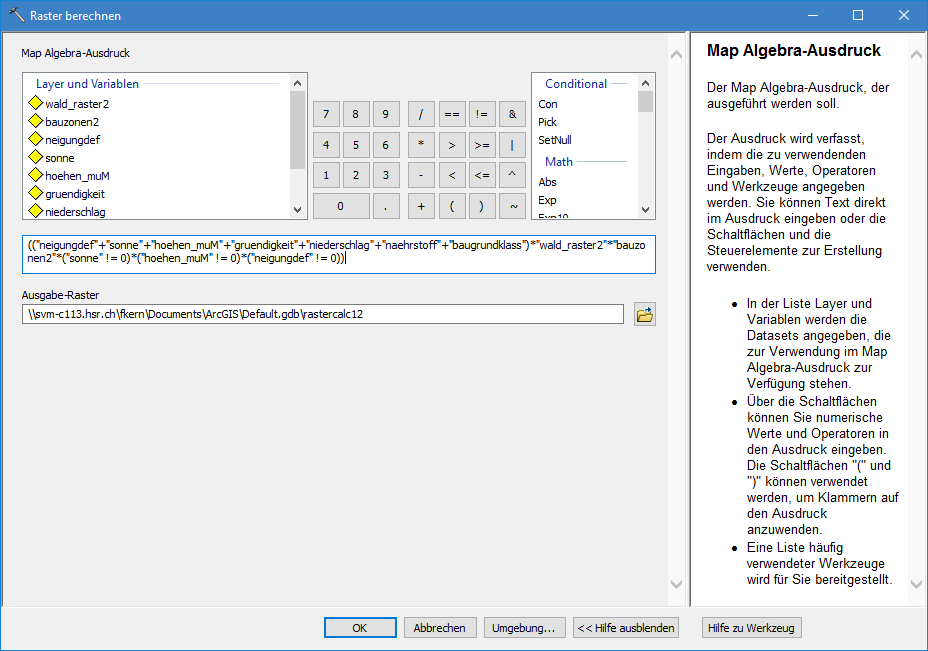Click the yellow diamond icon beside bauzonen2
This screenshot has height=651, width=928.
click(35, 122)
